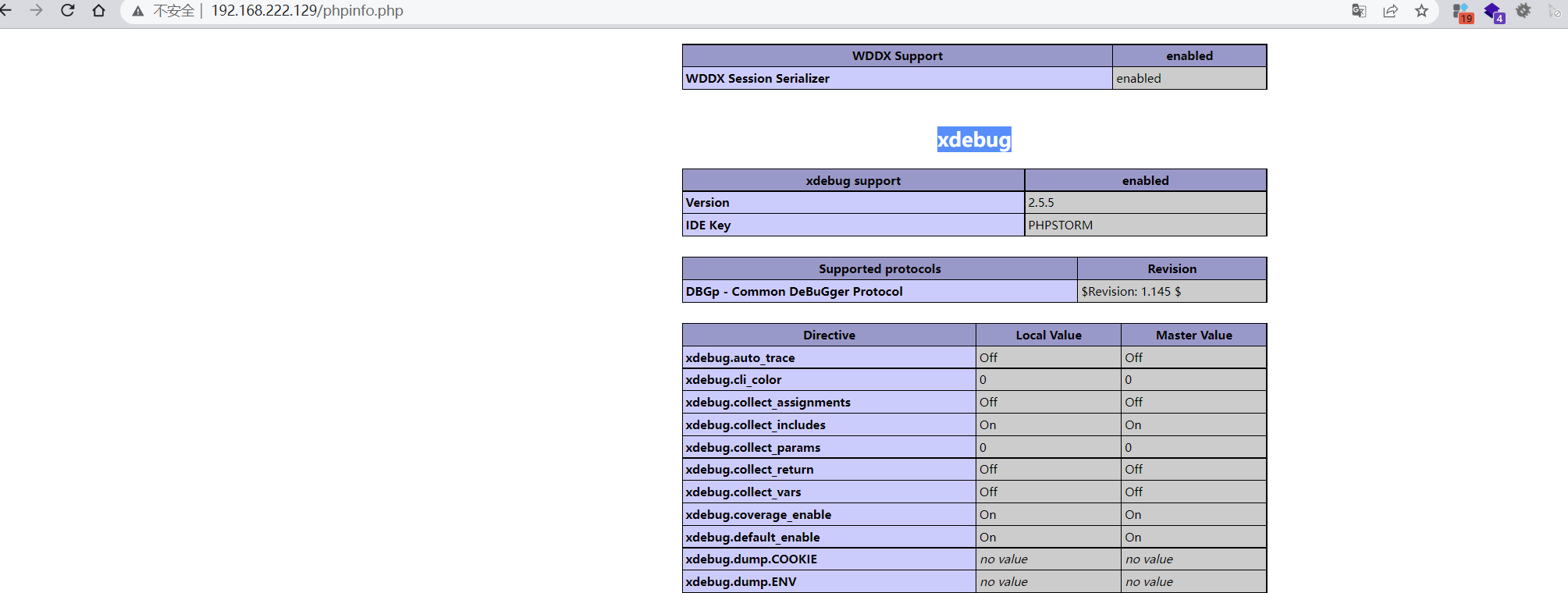The width and height of the screenshot is (1568, 593).
Task: Open the Xdebug helper bug extension icon
Action: 1524,11
